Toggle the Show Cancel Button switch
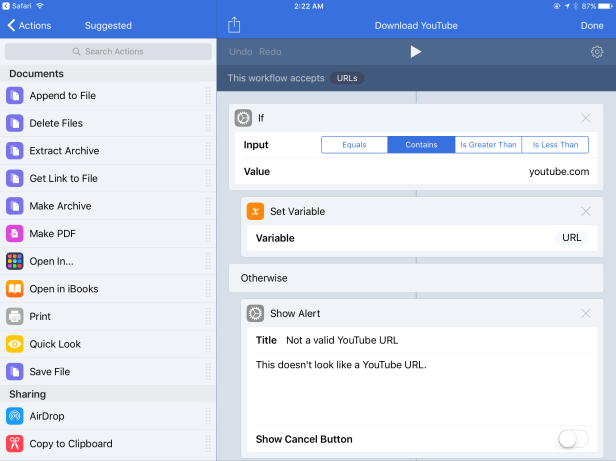This screenshot has height=461, width=616. click(x=572, y=439)
